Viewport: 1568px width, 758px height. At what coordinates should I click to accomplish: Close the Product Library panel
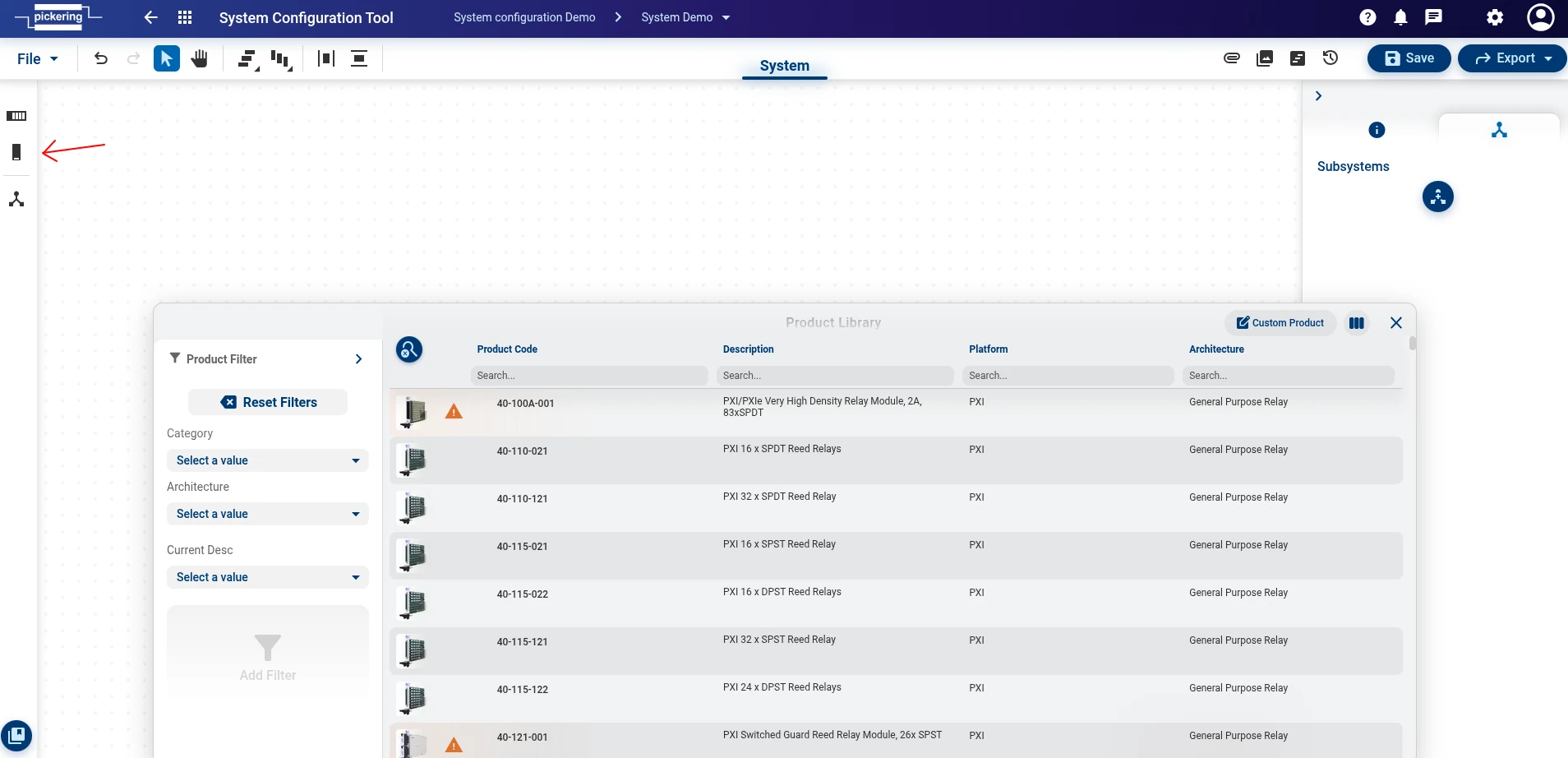[1396, 323]
